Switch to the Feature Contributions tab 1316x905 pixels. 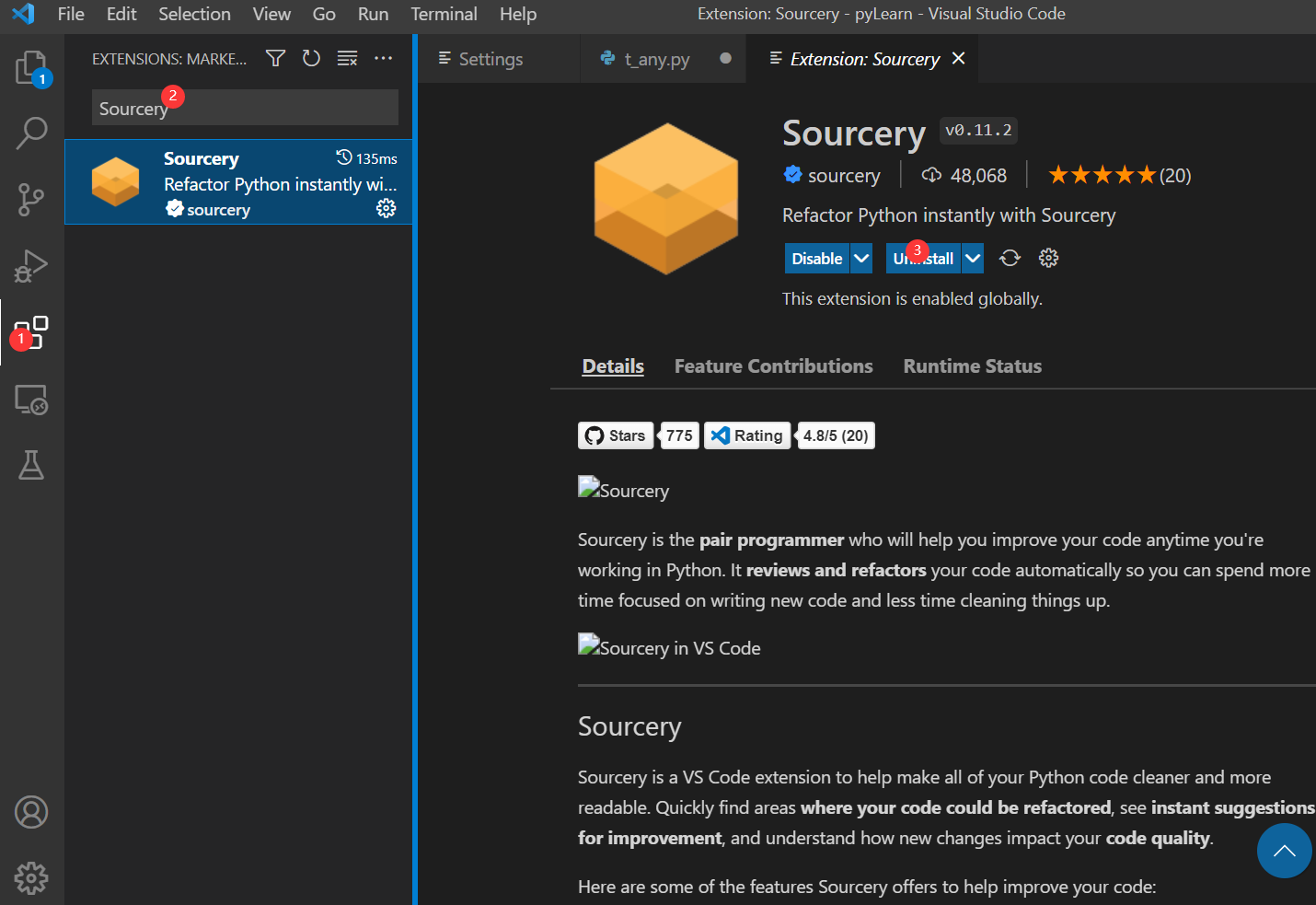pos(774,366)
